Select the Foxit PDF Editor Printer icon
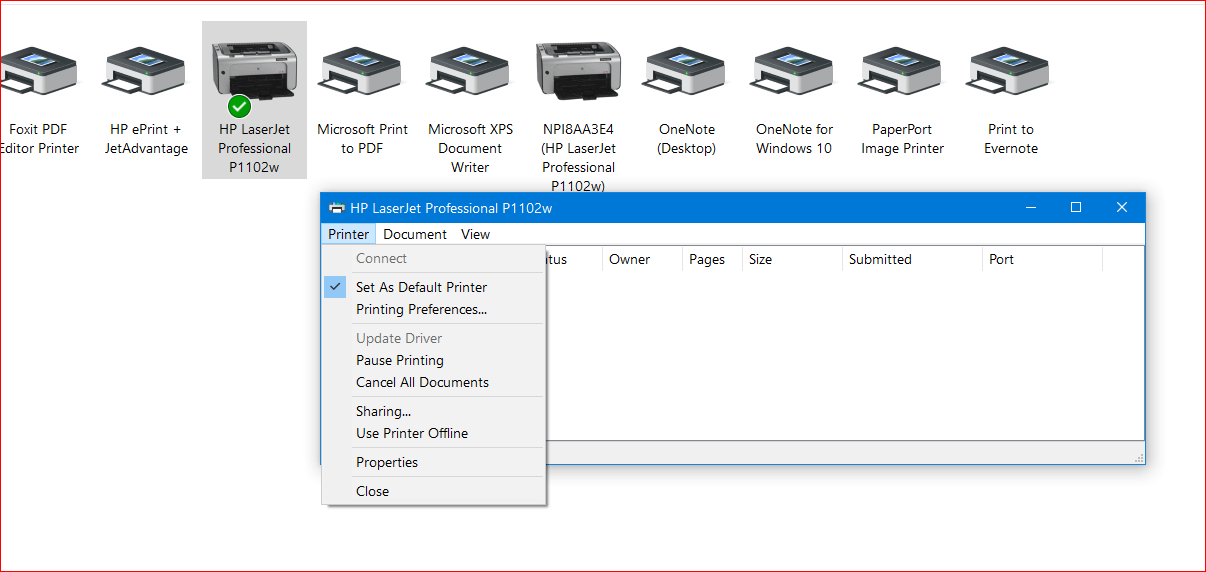The width and height of the screenshot is (1206, 572). point(38,72)
